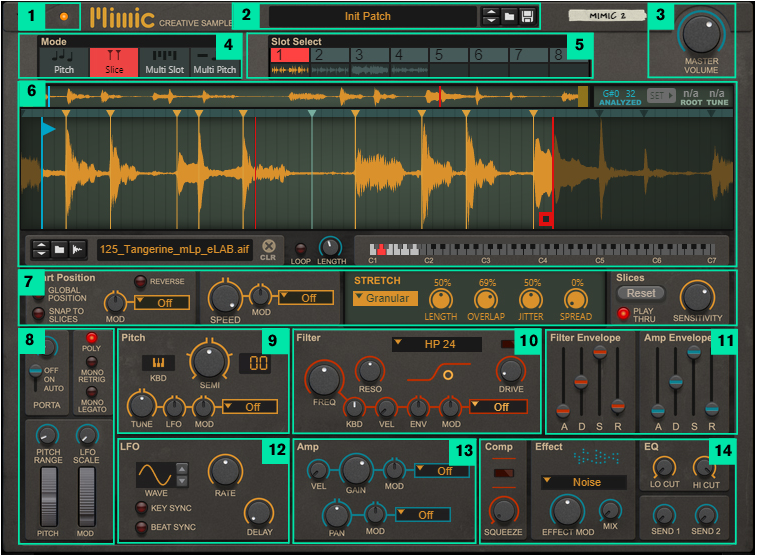This screenshot has width=757, height=559.
Task: Open Start Position MOD source dropdown
Action: [162, 303]
